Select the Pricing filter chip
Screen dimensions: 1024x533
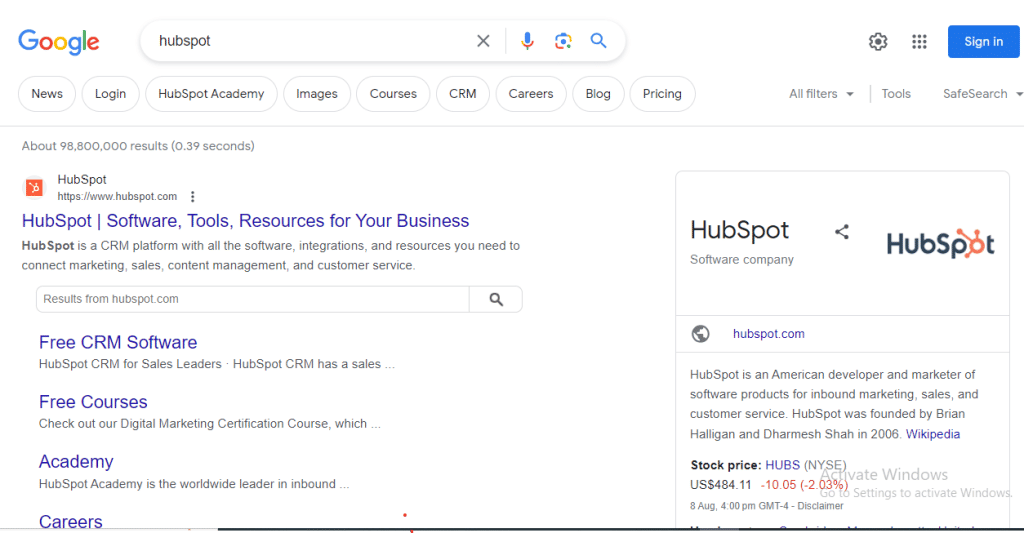click(662, 94)
